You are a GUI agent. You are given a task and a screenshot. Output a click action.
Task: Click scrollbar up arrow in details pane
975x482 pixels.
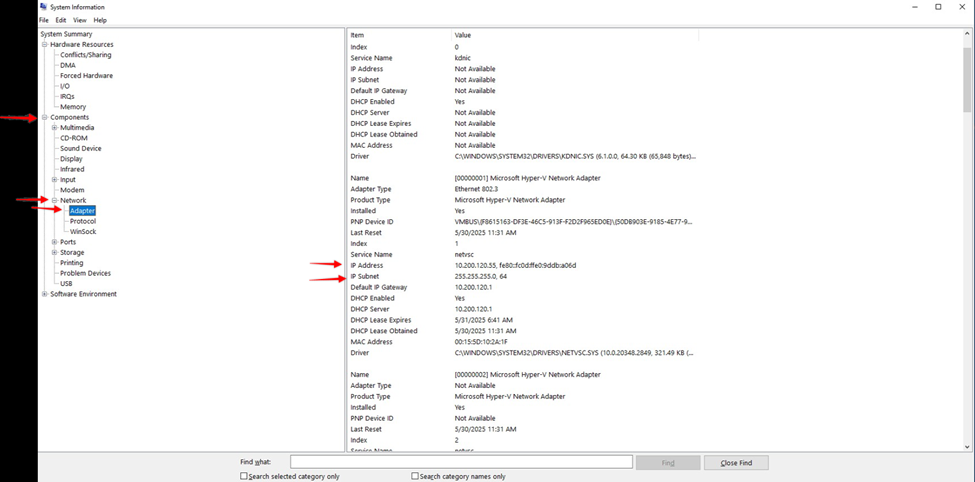tap(968, 34)
